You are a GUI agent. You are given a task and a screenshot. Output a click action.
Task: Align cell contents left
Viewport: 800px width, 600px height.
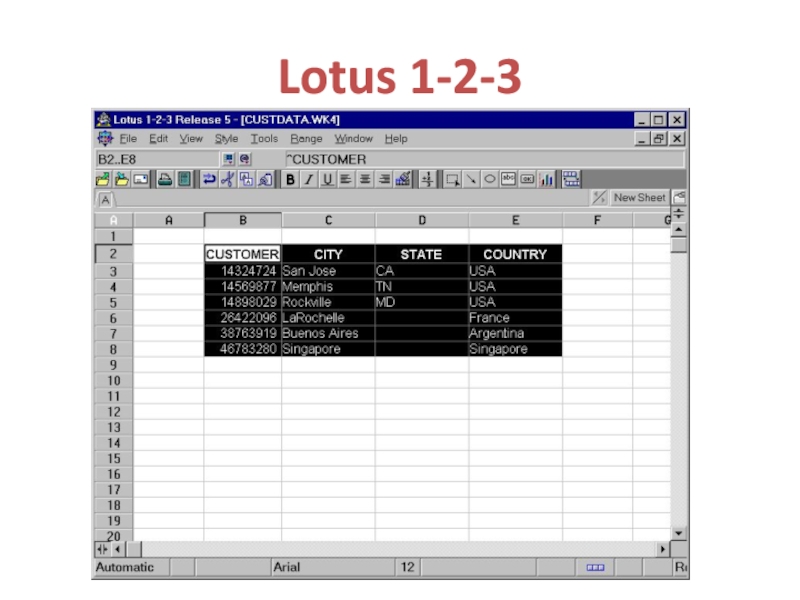pos(346,180)
